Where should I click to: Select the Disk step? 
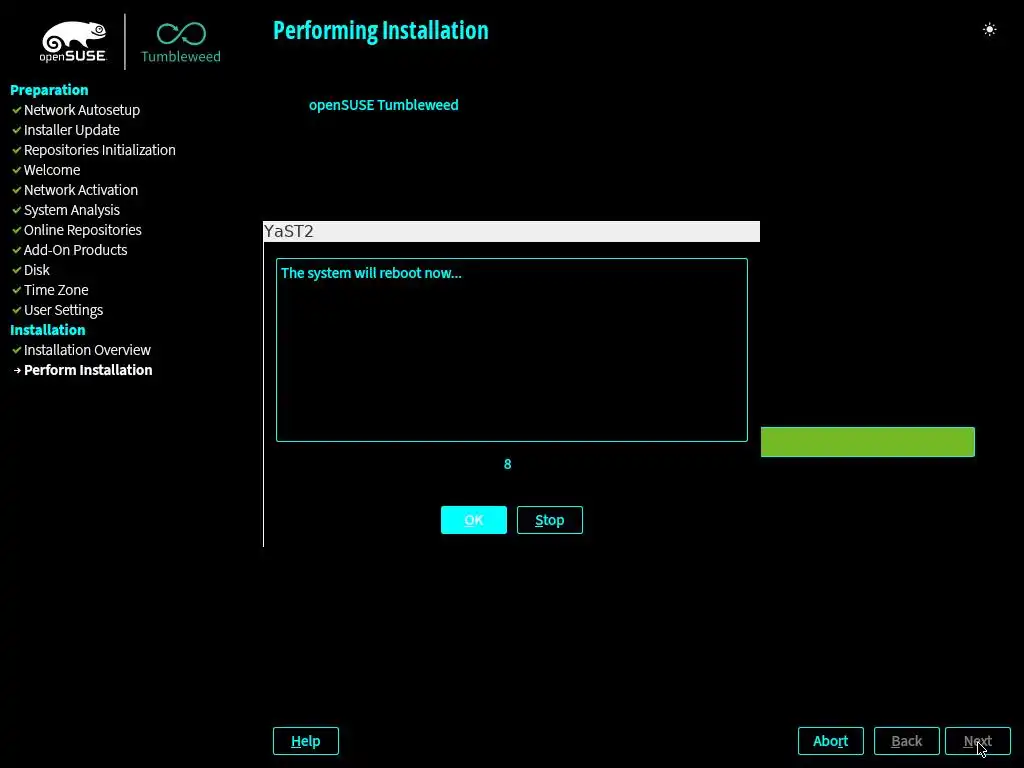(x=37, y=270)
